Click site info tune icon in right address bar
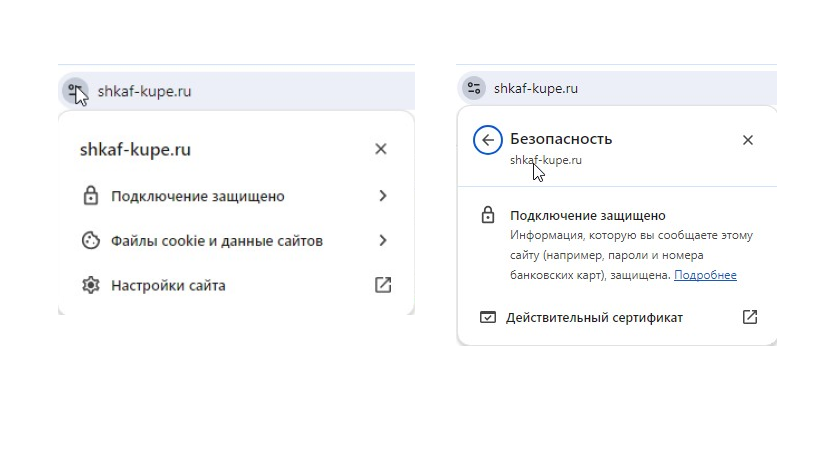Viewport: 837px width, 455px height. (473, 88)
